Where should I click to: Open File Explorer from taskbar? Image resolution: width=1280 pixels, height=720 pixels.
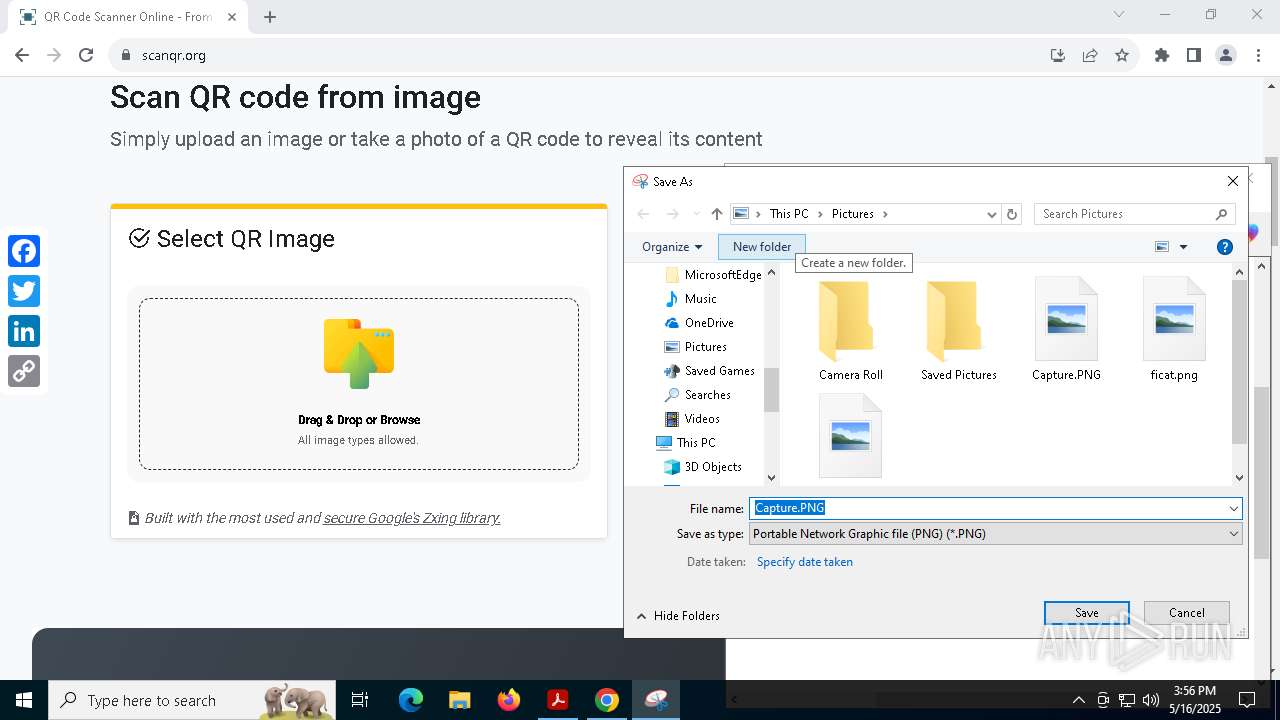[459, 700]
